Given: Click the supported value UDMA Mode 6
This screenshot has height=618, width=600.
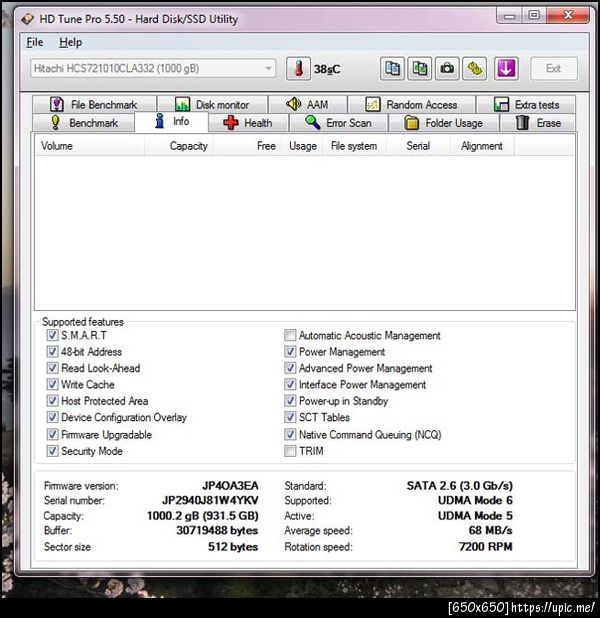Looking at the screenshot, I should click(x=475, y=501).
